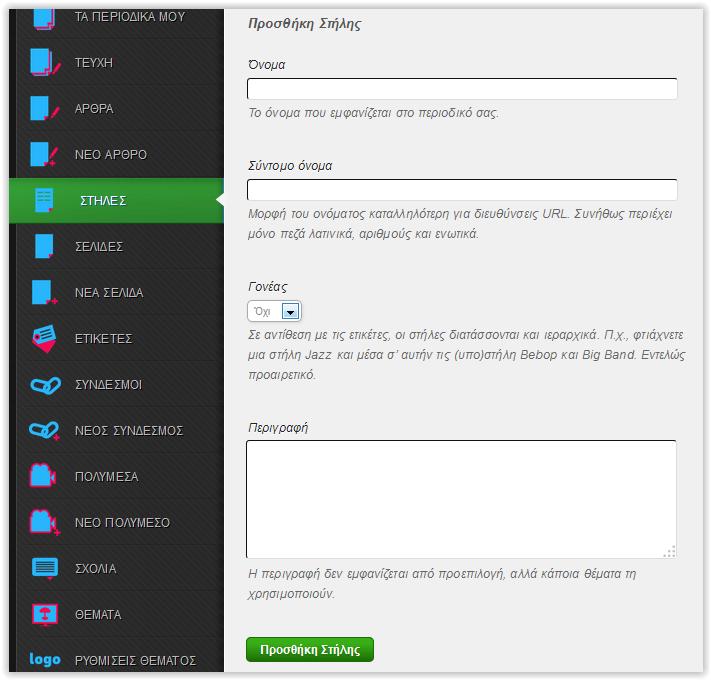Screen dimensions: 711x680
Task: Go to ΘΕΜΑΤΑ label
Action: (x=98, y=615)
